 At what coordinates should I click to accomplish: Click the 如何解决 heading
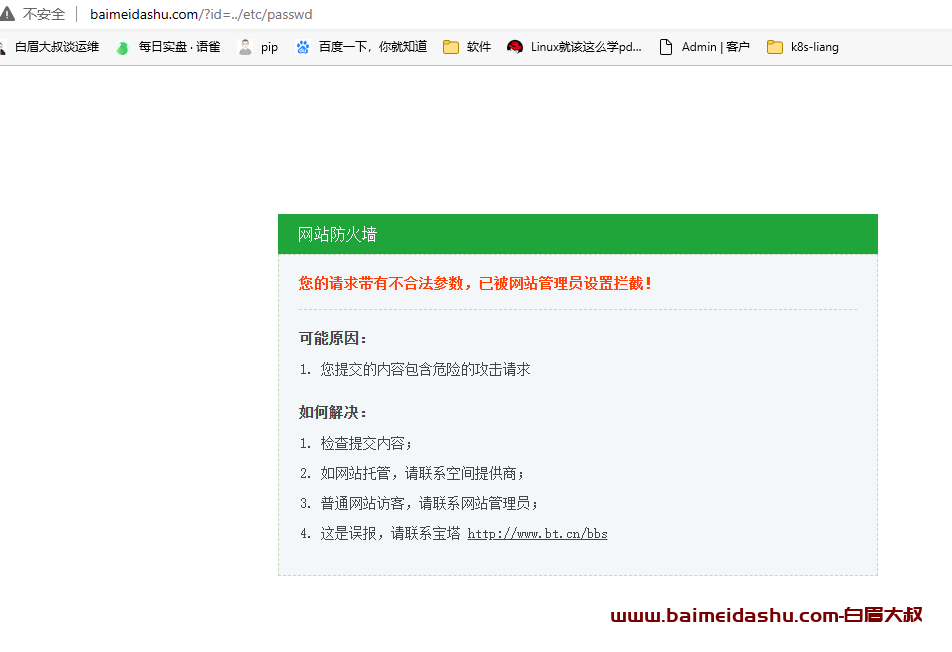point(333,412)
